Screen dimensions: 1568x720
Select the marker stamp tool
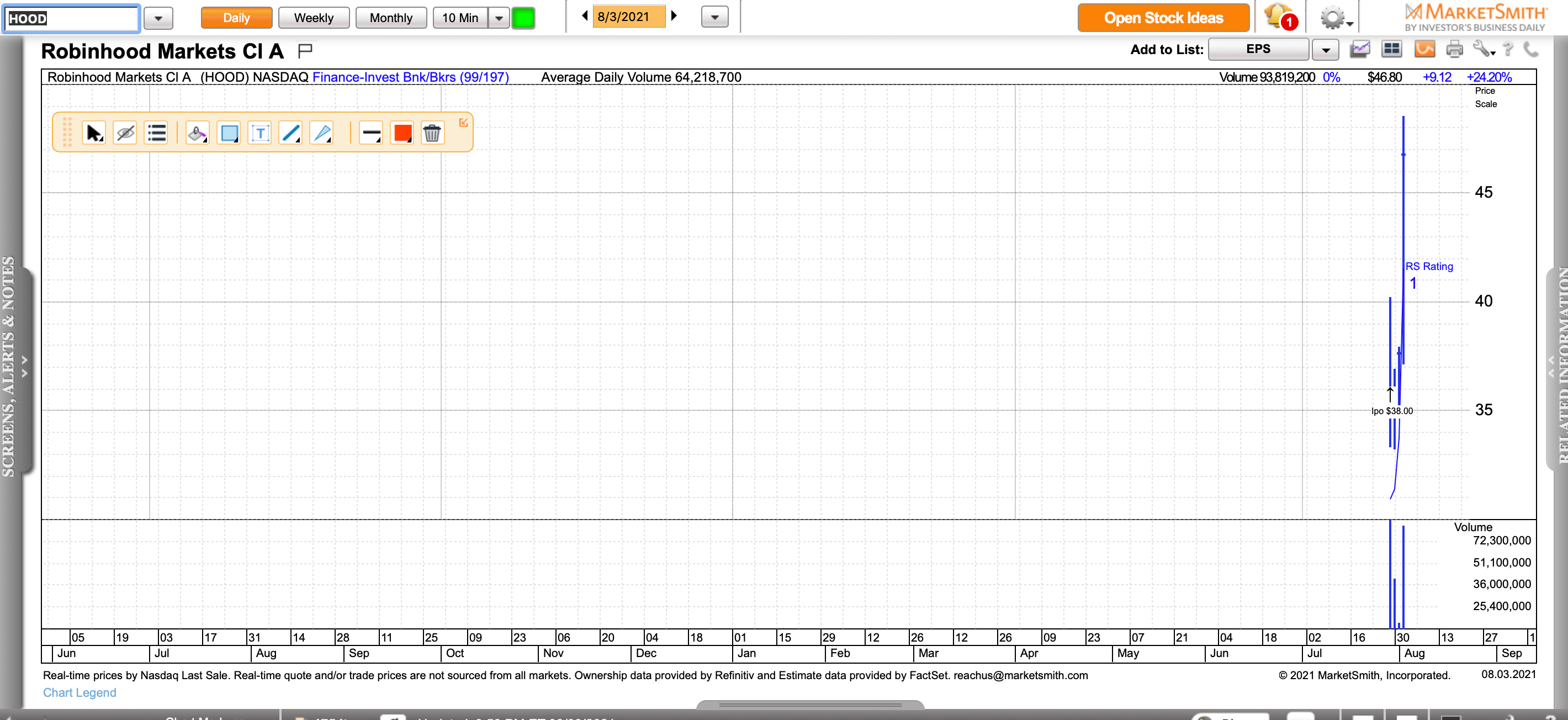197,133
